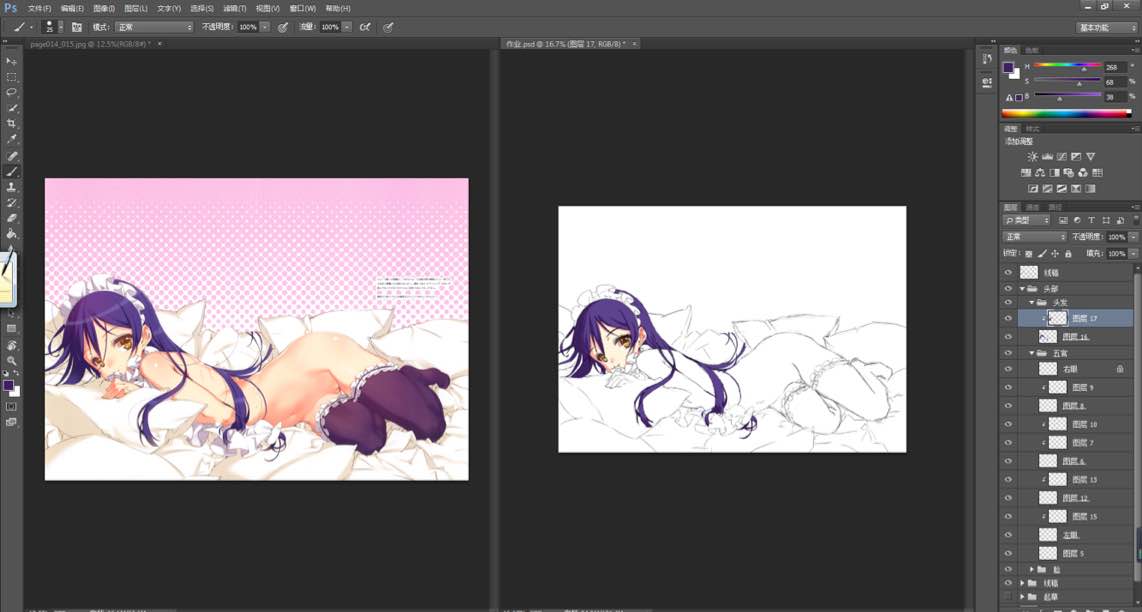
Task: Toggle visibility of 图层 5
Action: [1009, 553]
